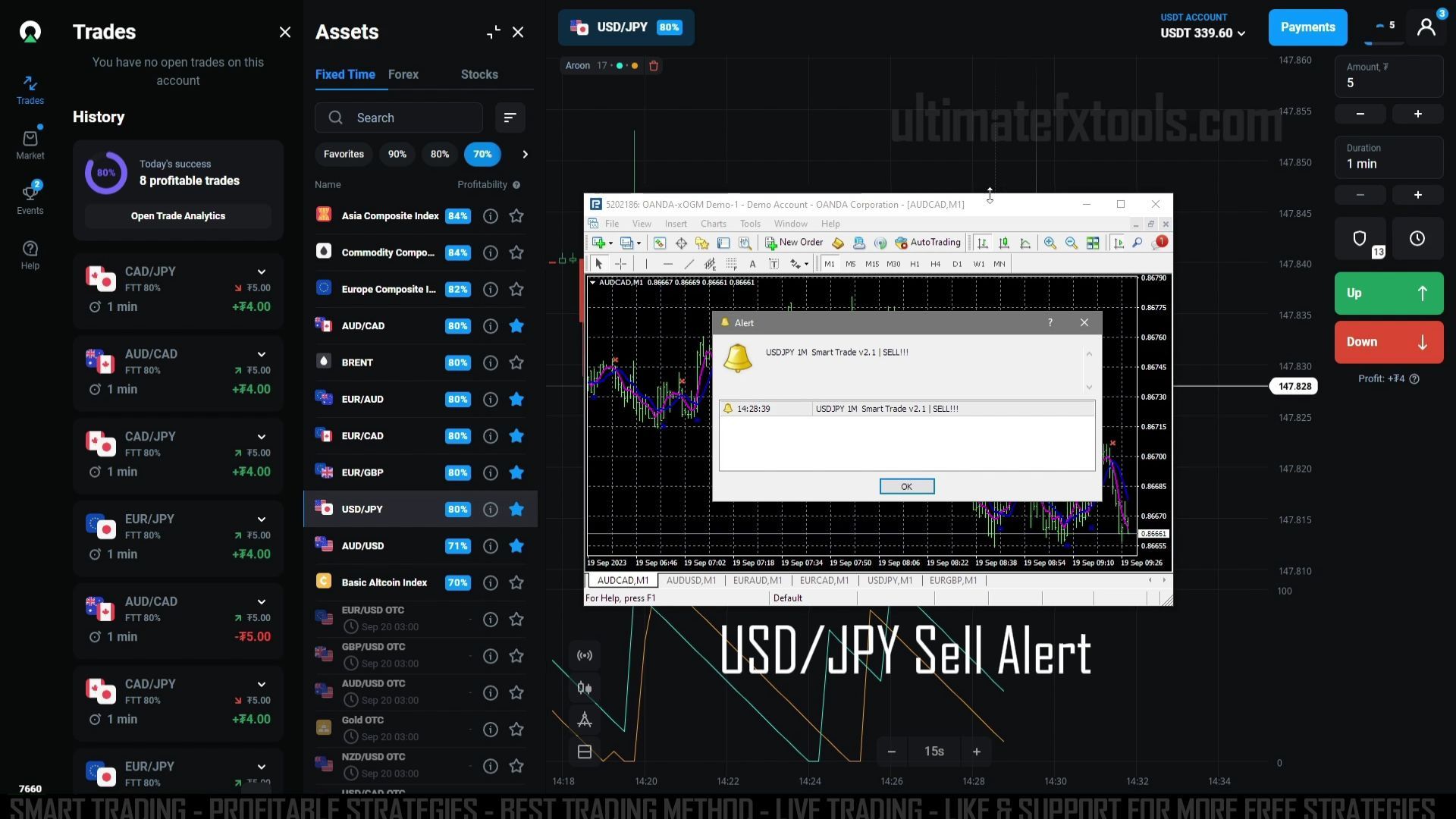Click Open Trade Analytics
This screenshot has width=1456, height=819.
pyautogui.click(x=178, y=216)
